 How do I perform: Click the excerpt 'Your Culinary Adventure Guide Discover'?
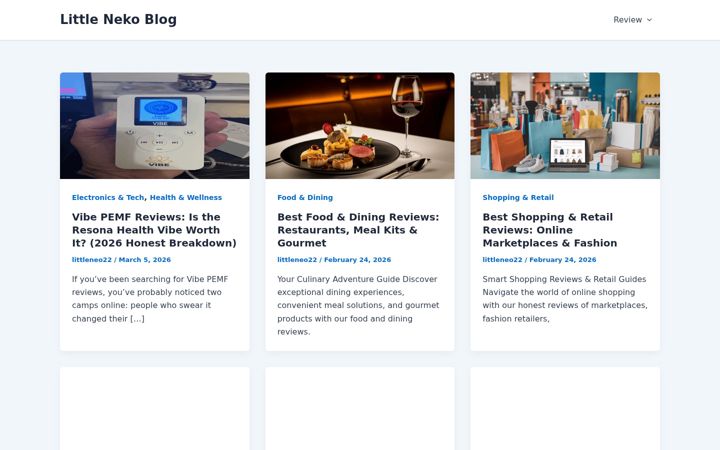click(358, 305)
